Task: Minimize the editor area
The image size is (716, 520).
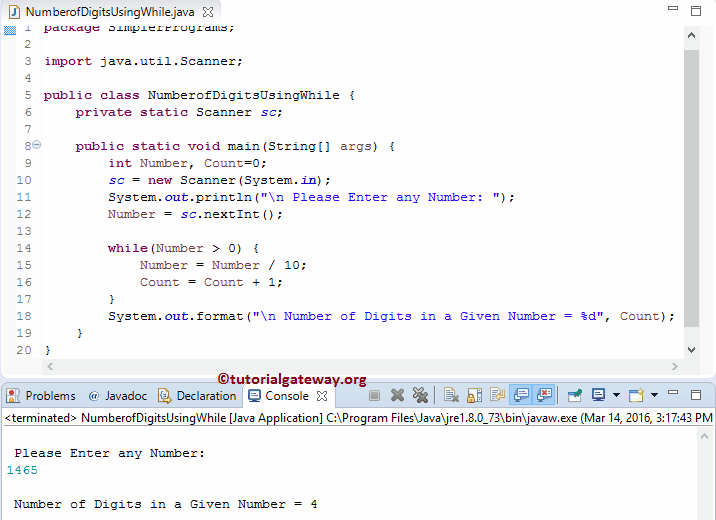Action: pyautogui.click(x=673, y=8)
